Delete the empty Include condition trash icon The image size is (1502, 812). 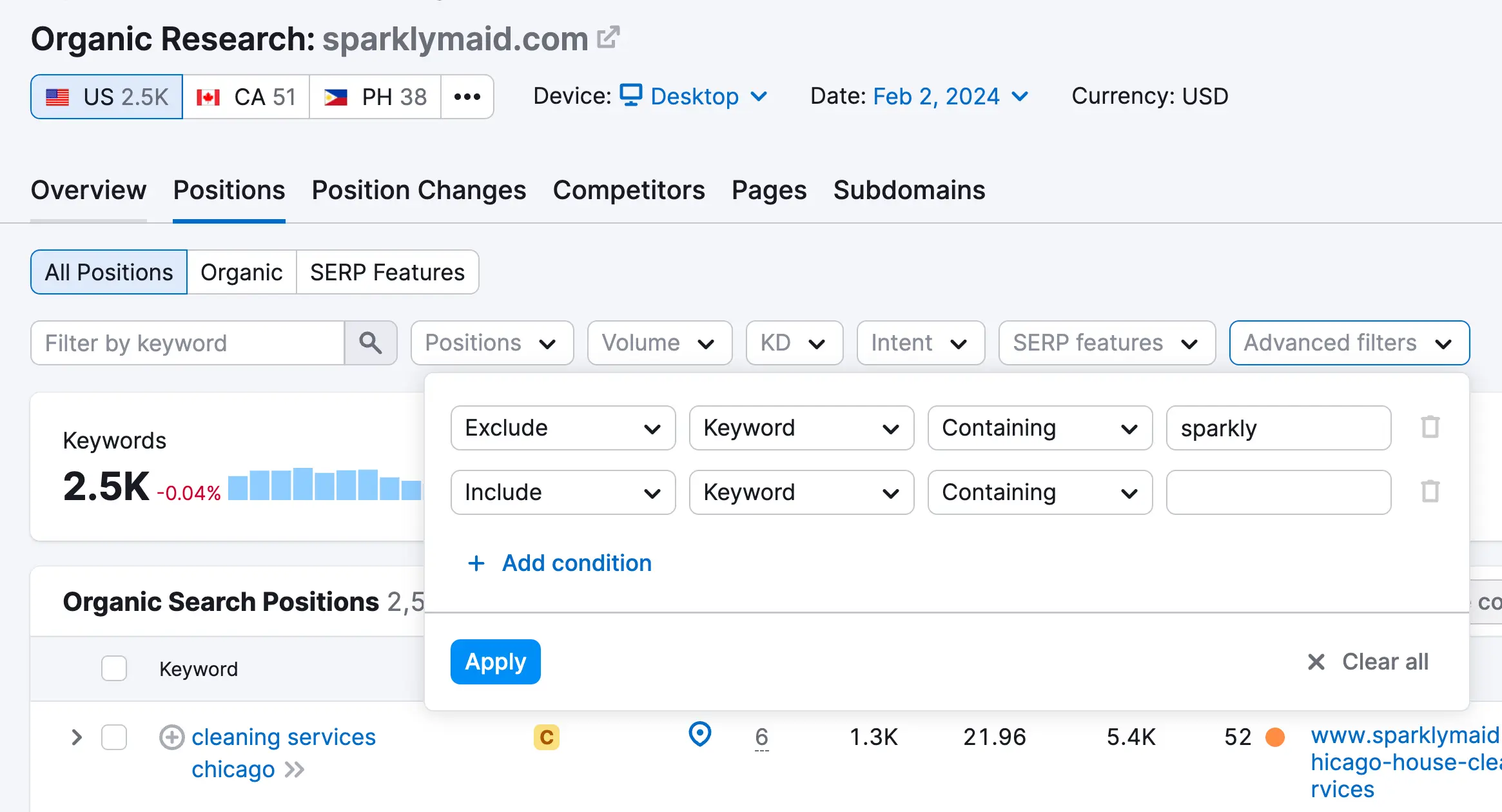tap(1430, 492)
